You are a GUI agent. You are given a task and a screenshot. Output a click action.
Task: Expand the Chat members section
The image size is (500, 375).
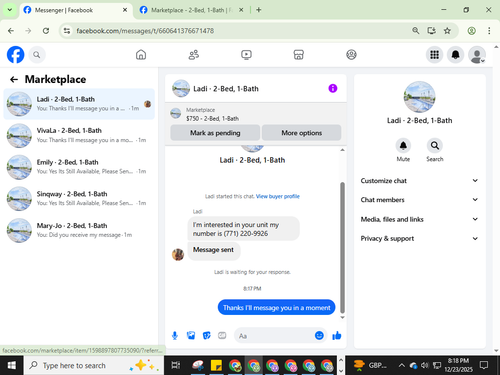coord(419,200)
